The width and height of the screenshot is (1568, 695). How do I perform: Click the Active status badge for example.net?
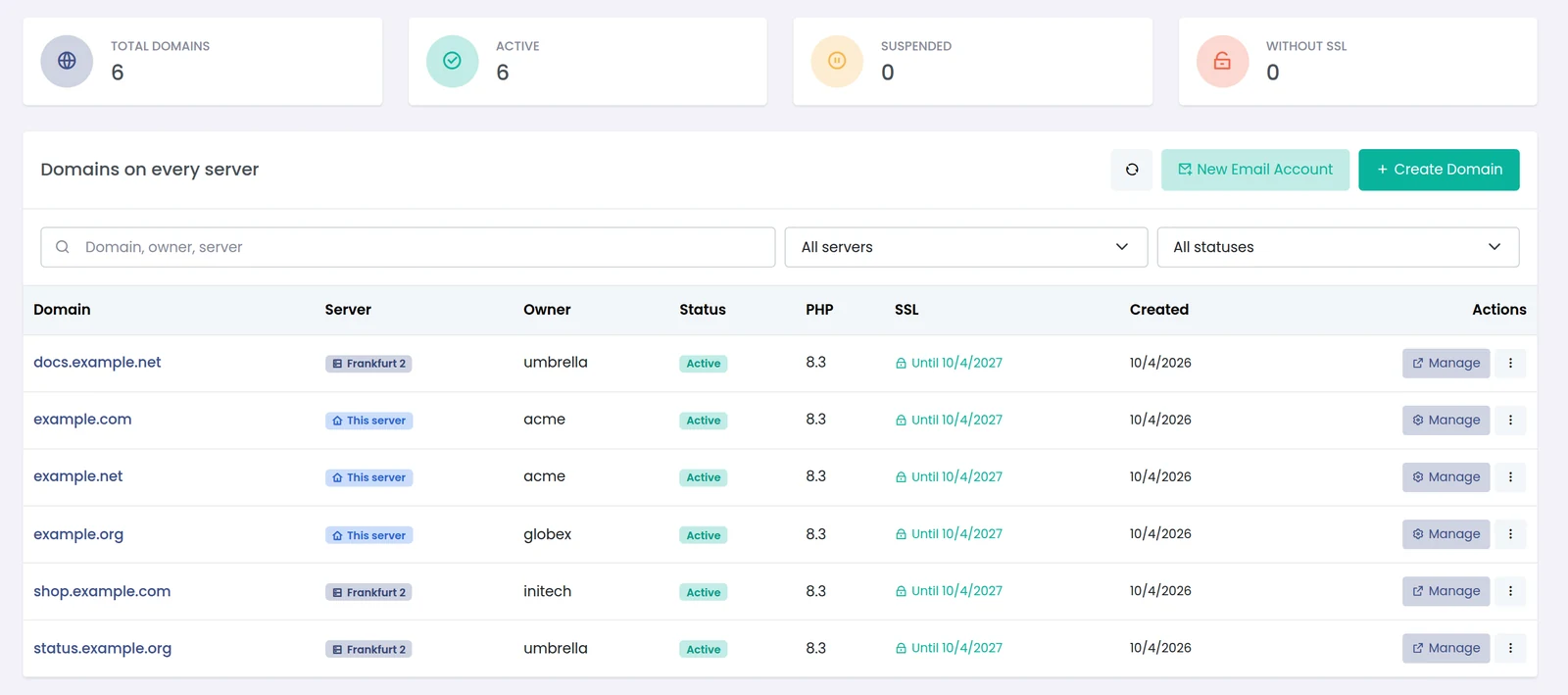click(x=704, y=477)
